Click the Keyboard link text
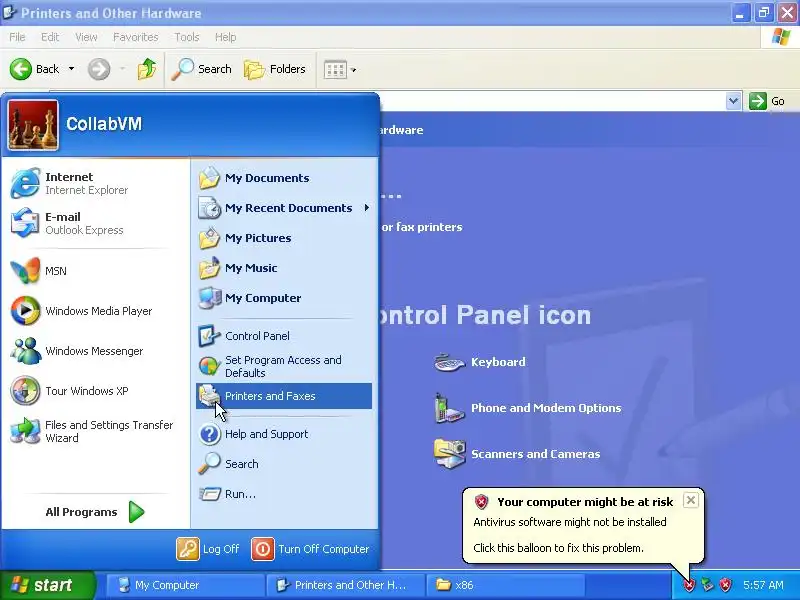The width and height of the screenshot is (800, 600). coord(498,362)
